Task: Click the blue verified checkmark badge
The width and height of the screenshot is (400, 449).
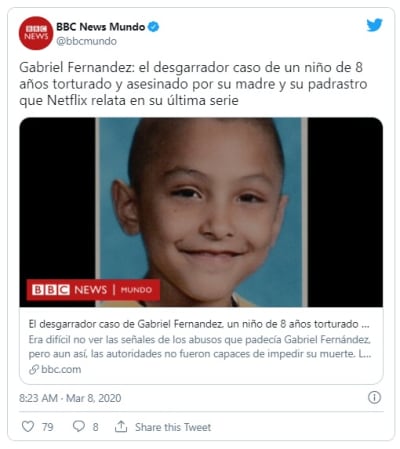Action: click(153, 27)
